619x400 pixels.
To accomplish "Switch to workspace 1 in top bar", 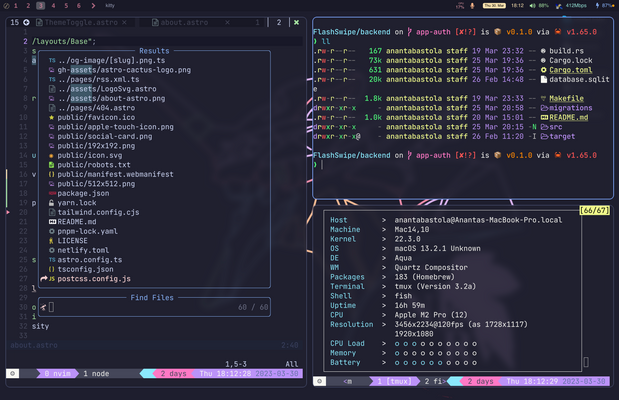I will [15, 6].
